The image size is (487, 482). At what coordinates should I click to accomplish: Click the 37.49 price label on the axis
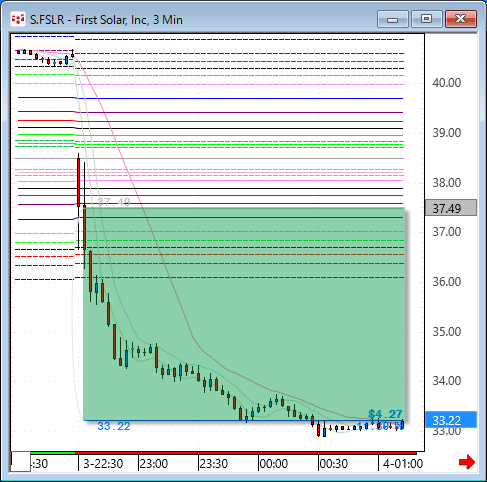click(x=451, y=208)
